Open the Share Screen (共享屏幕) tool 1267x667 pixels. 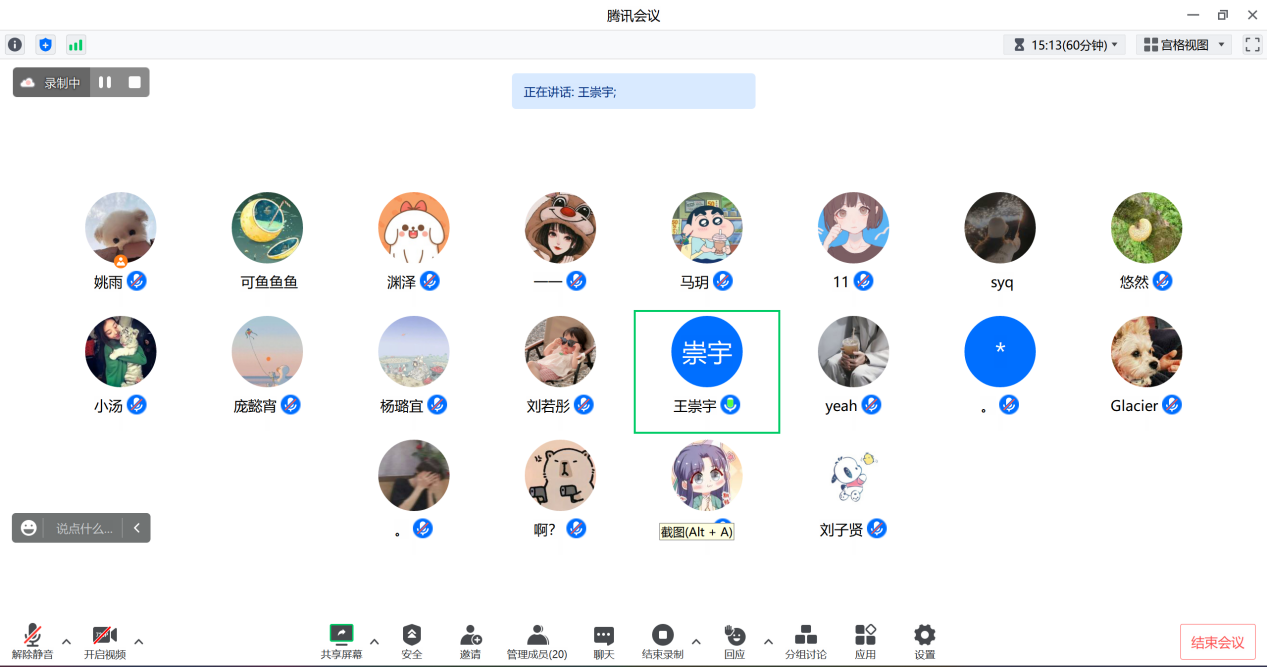pyautogui.click(x=341, y=640)
